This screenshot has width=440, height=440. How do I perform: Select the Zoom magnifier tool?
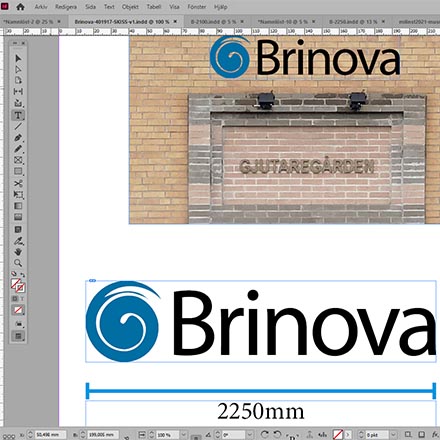(x=18, y=263)
